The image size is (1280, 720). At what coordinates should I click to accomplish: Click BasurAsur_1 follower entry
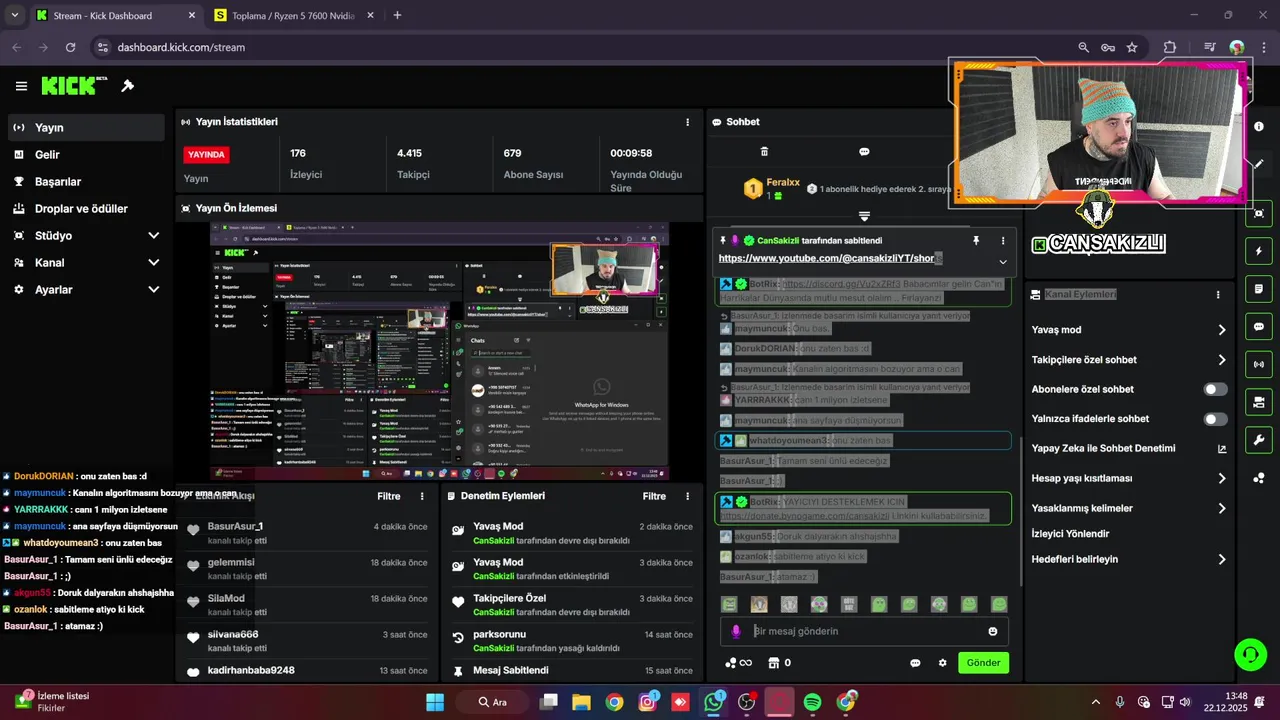(307, 533)
